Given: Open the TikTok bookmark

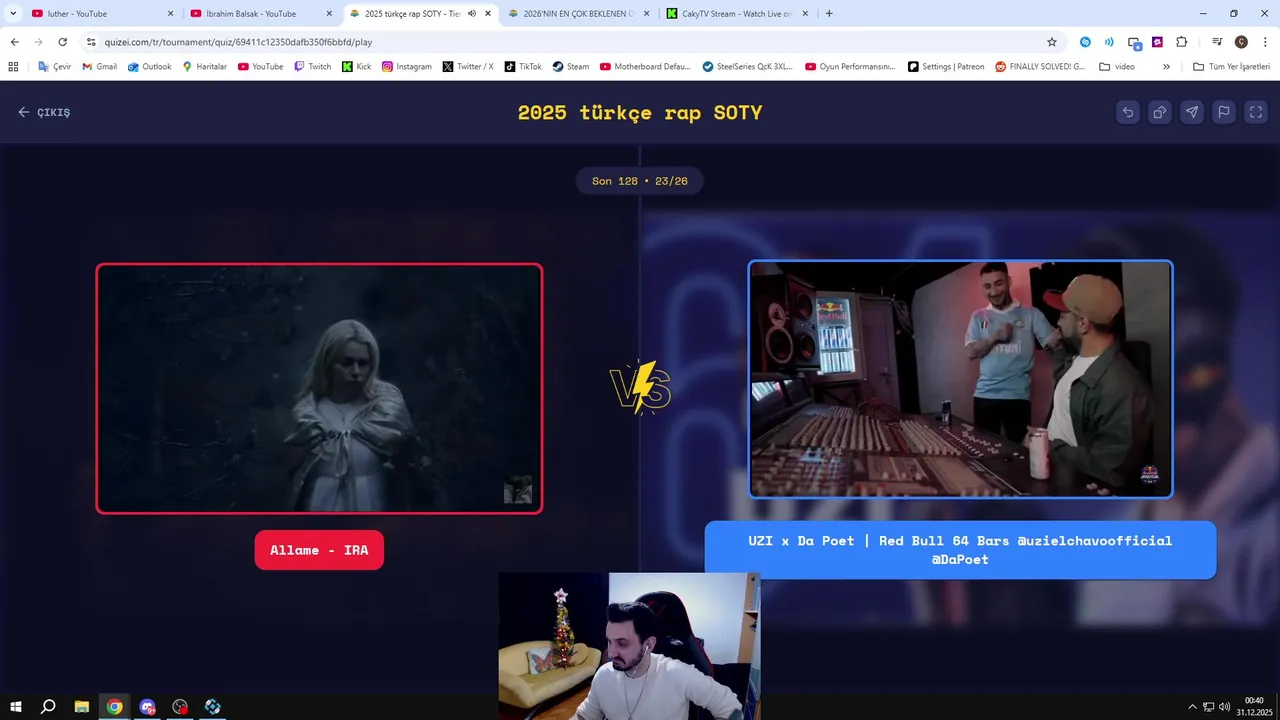Looking at the screenshot, I should pos(523,67).
